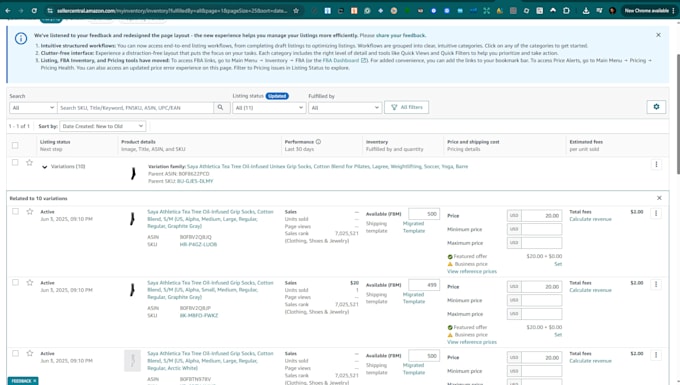Star the Arctic White listing
Image resolution: width=680 pixels, height=385 pixels.
point(29,353)
